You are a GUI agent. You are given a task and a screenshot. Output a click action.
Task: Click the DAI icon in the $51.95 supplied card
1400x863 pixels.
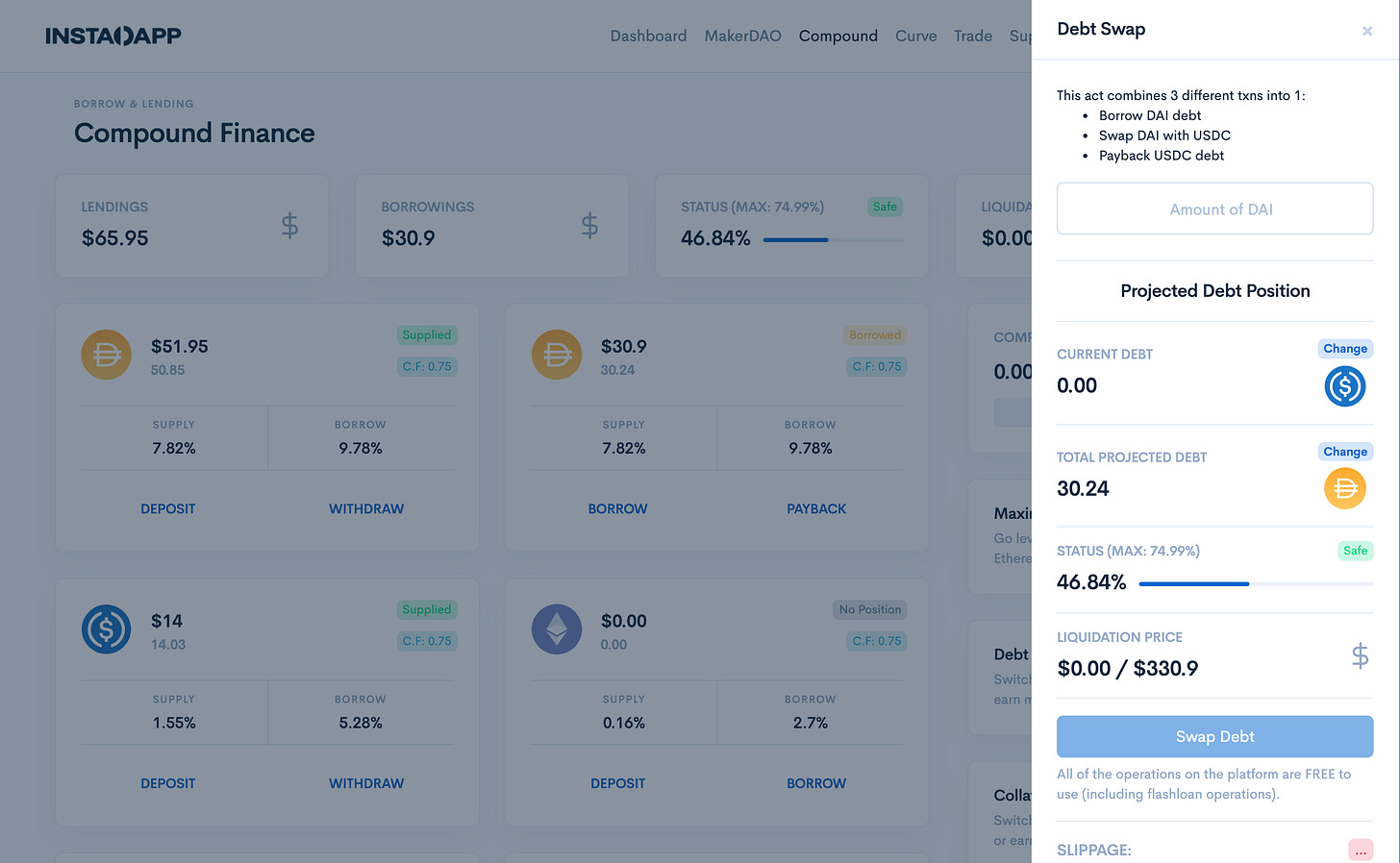(x=106, y=355)
